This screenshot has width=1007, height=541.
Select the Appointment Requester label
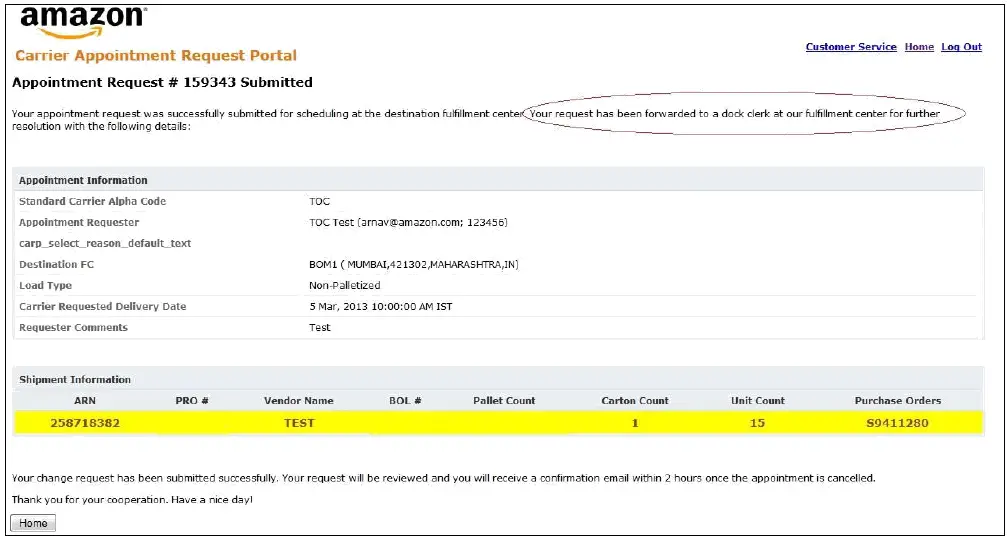79,222
